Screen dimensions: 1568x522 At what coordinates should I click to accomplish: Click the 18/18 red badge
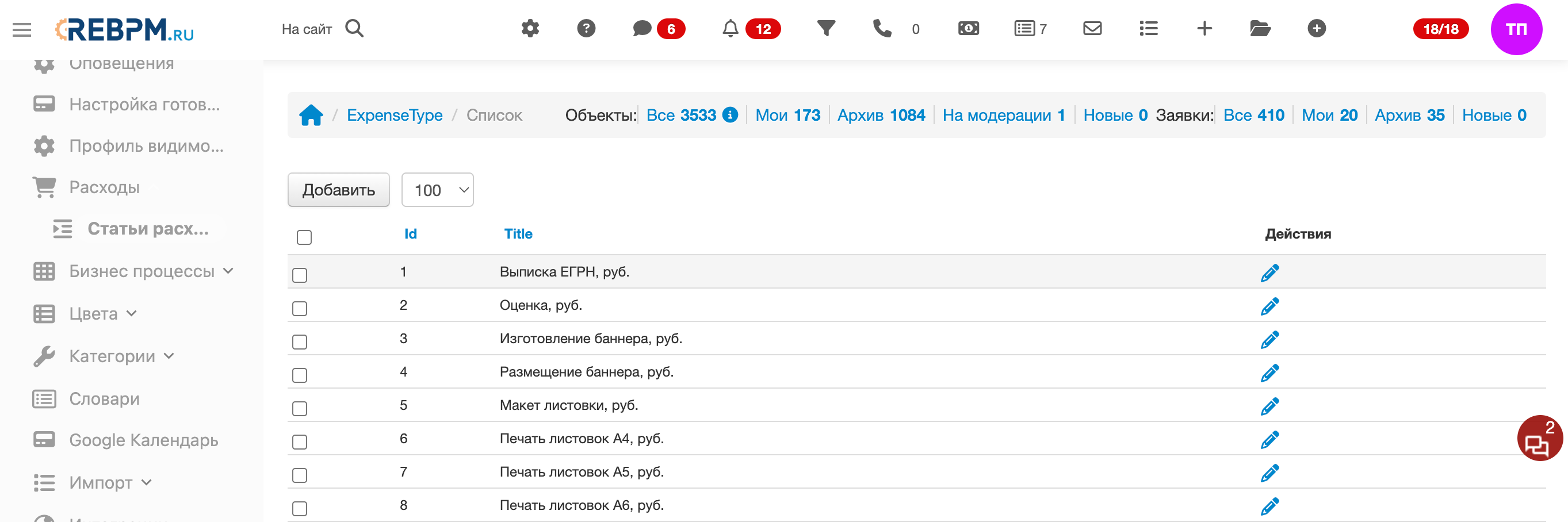pyautogui.click(x=1441, y=29)
